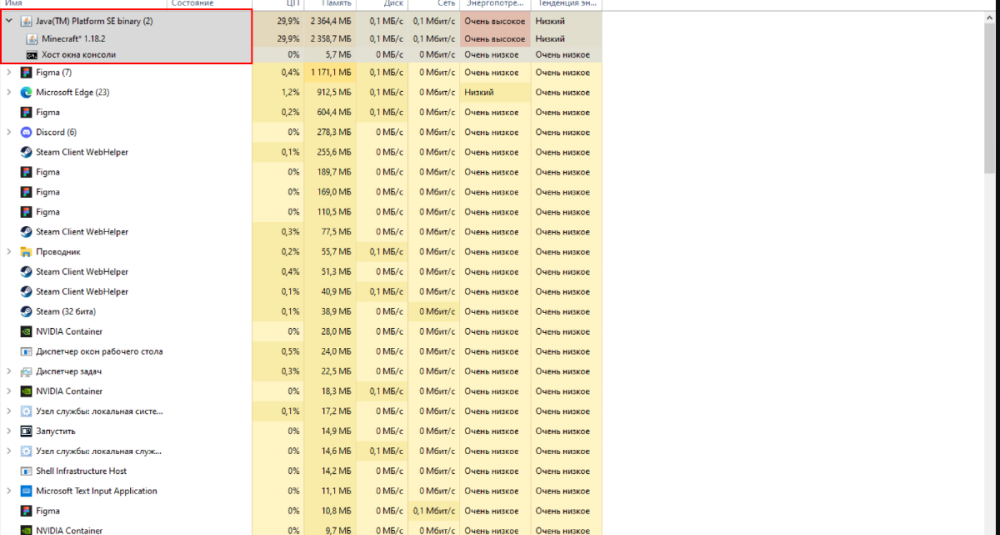Click the Microsoft Edge (23) icon
The width and height of the screenshot is (1000, 535).
27,92
